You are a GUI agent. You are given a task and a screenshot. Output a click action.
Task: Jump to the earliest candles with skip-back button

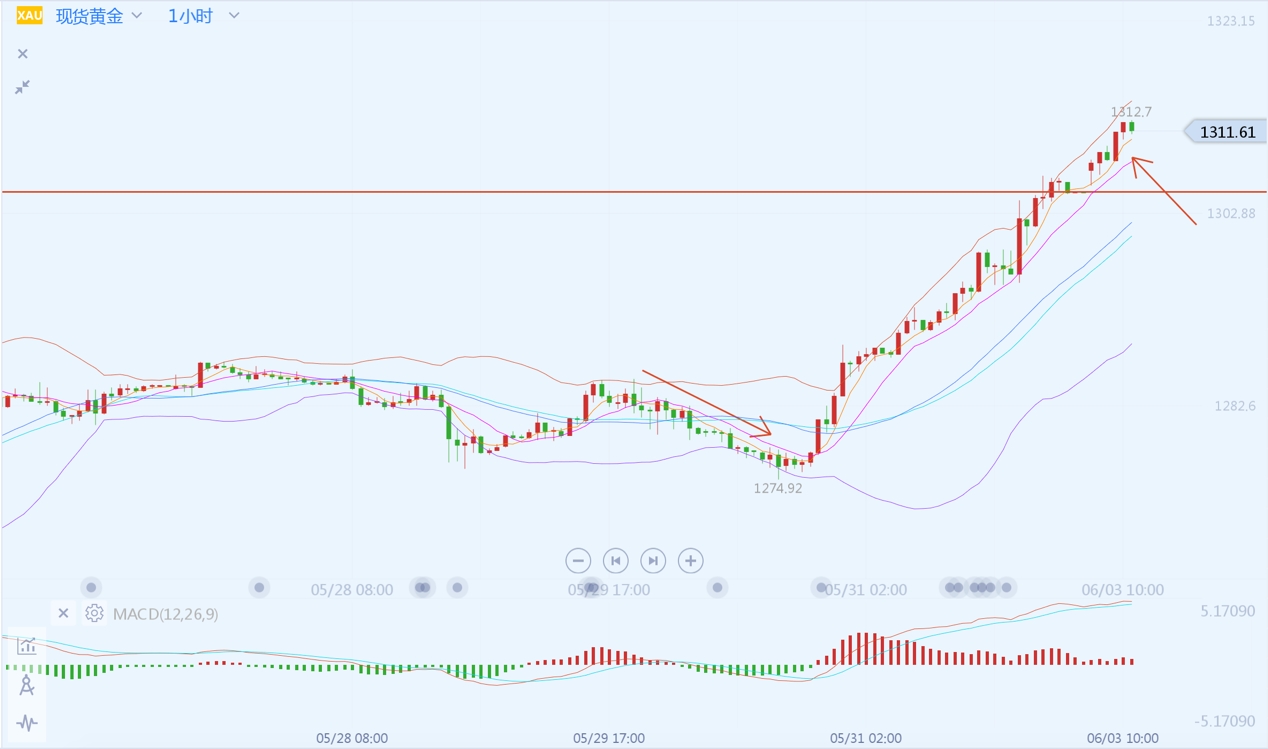tap(615, 560)
